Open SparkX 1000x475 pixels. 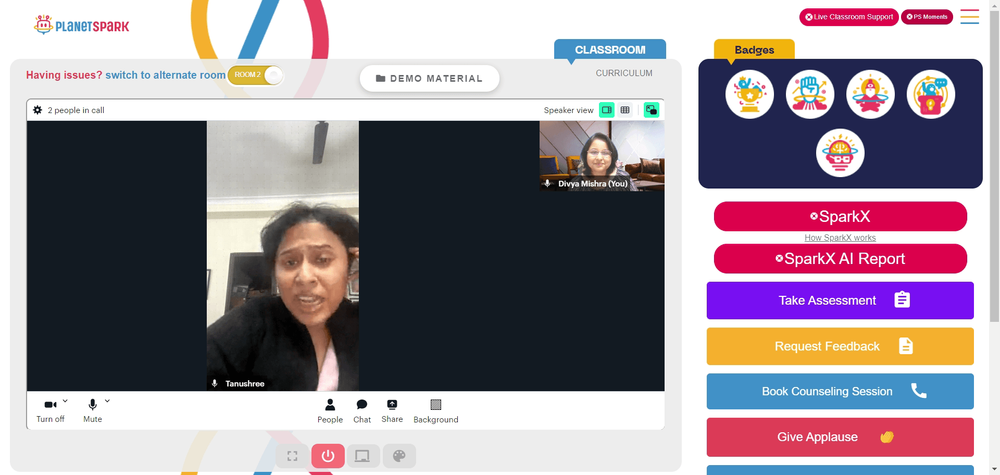click(x=840, y=217)
